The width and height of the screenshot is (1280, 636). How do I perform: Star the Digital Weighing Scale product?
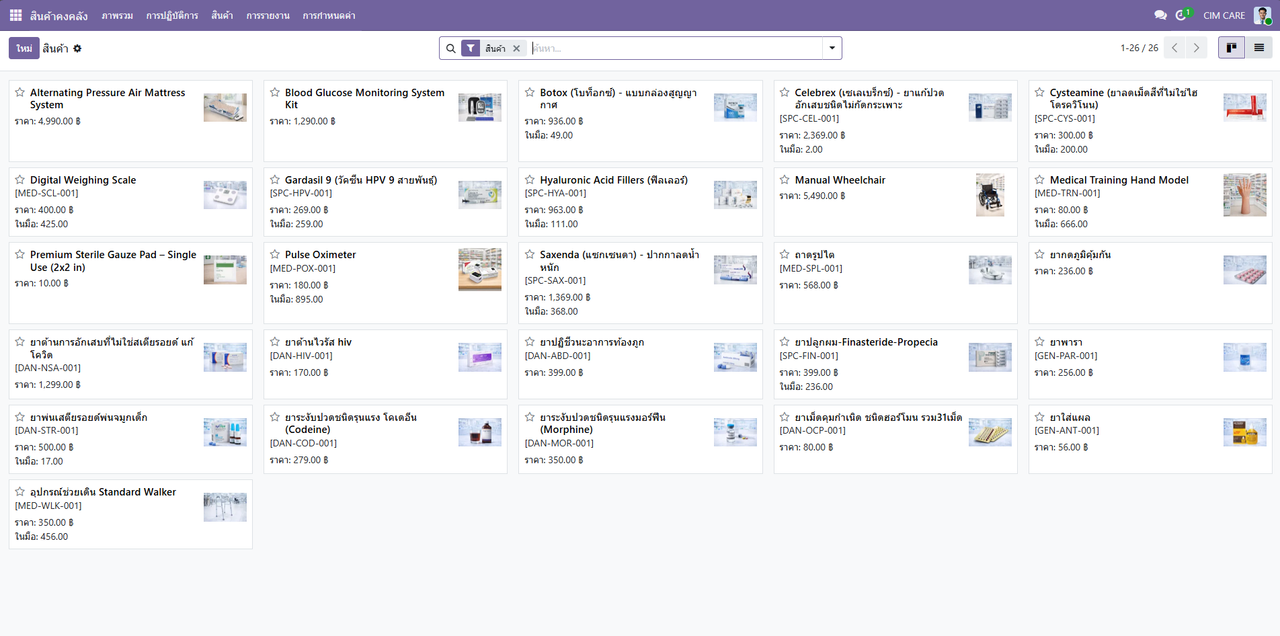[20, 180]
